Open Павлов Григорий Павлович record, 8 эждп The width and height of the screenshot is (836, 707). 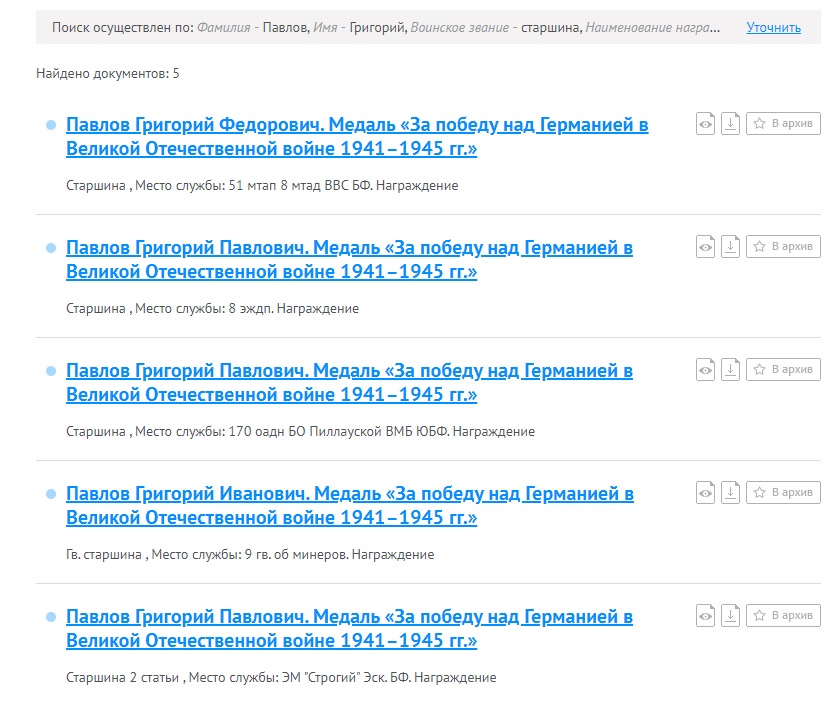coord(349,260)
